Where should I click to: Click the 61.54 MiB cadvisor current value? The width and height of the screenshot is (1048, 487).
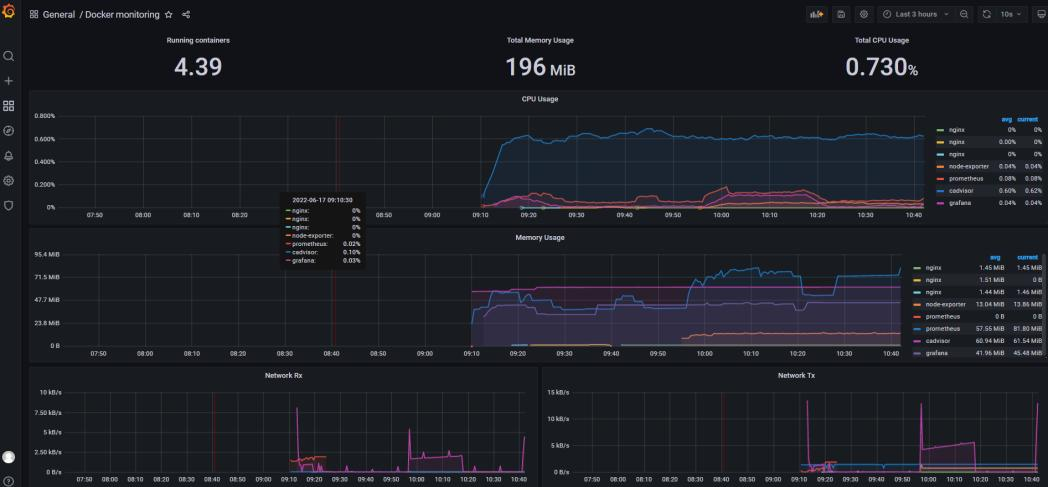pos(1029,341)
